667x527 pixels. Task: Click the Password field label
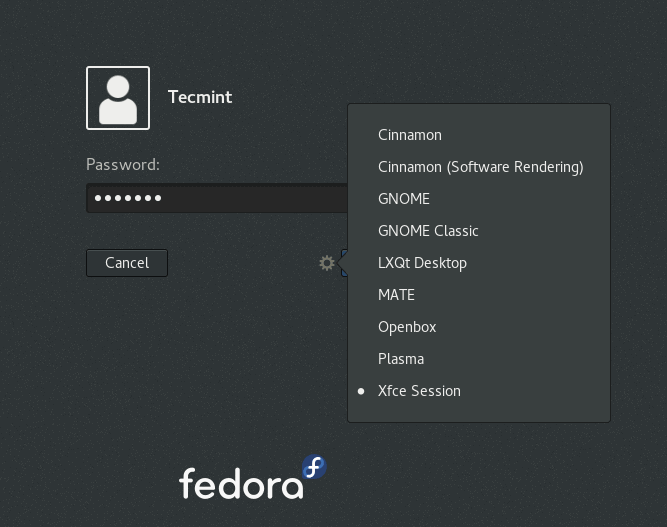pyautogui.click(x=123, y=165)
